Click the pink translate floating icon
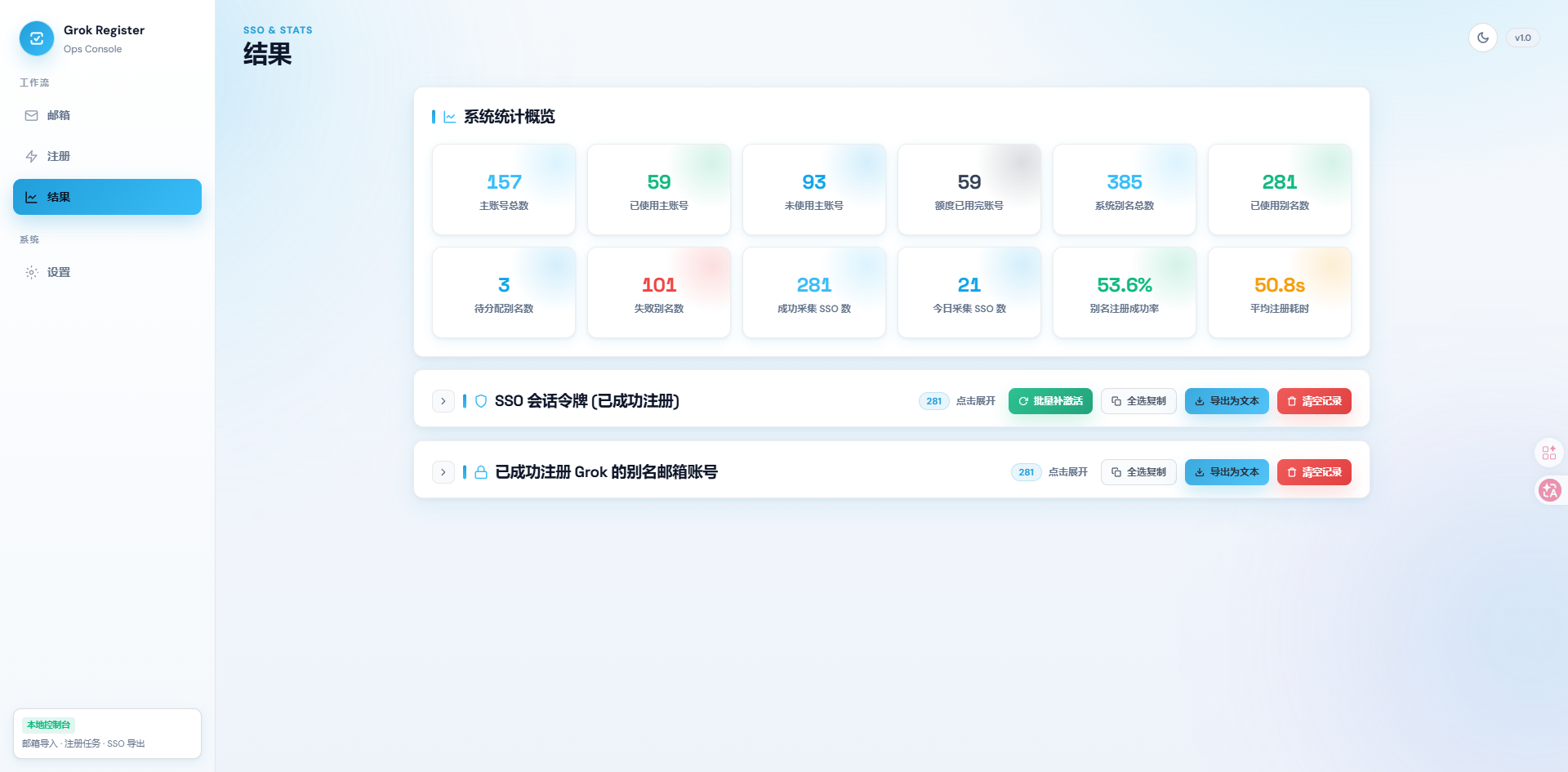Viewport: 1568px width, 772px height. point(1549,490)
